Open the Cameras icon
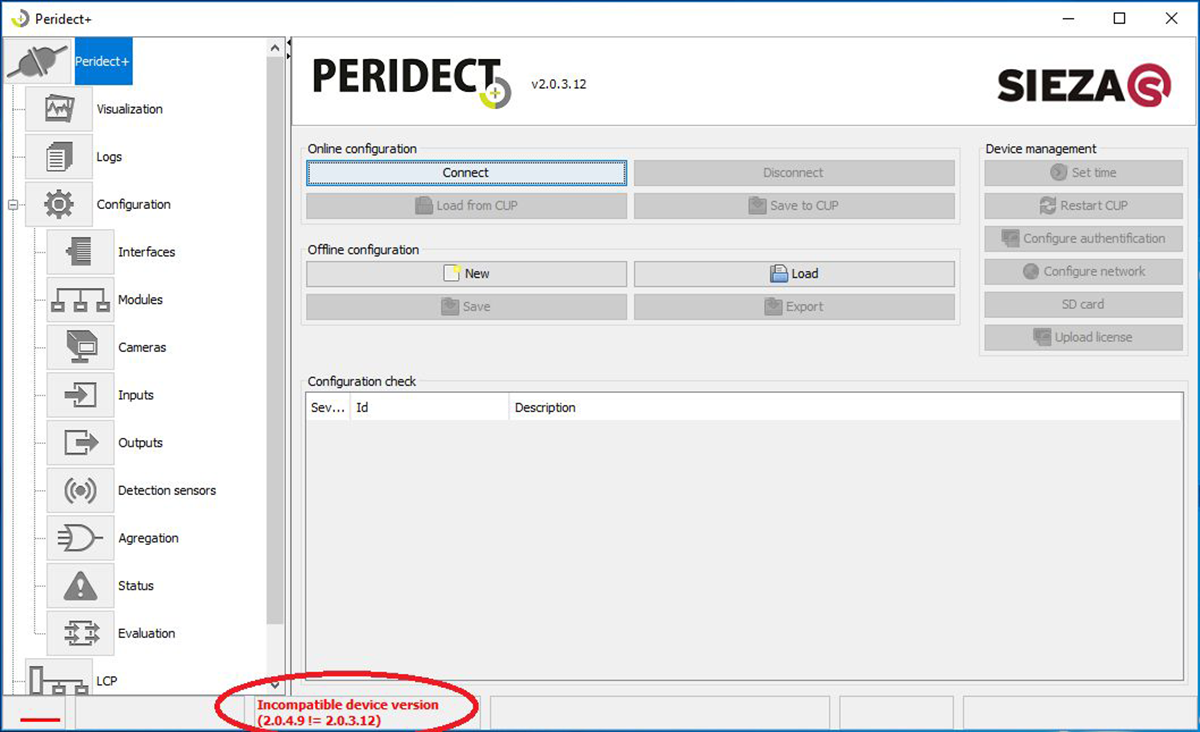This screenshot has width=1200, height=732. pos(80,348)
